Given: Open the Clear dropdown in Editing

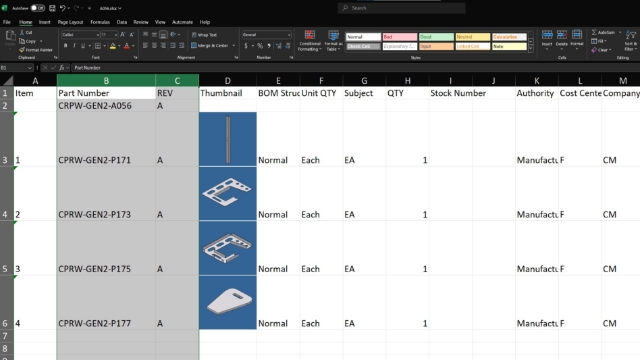Looking at the screenshot, I should click(x=602, y=50).
